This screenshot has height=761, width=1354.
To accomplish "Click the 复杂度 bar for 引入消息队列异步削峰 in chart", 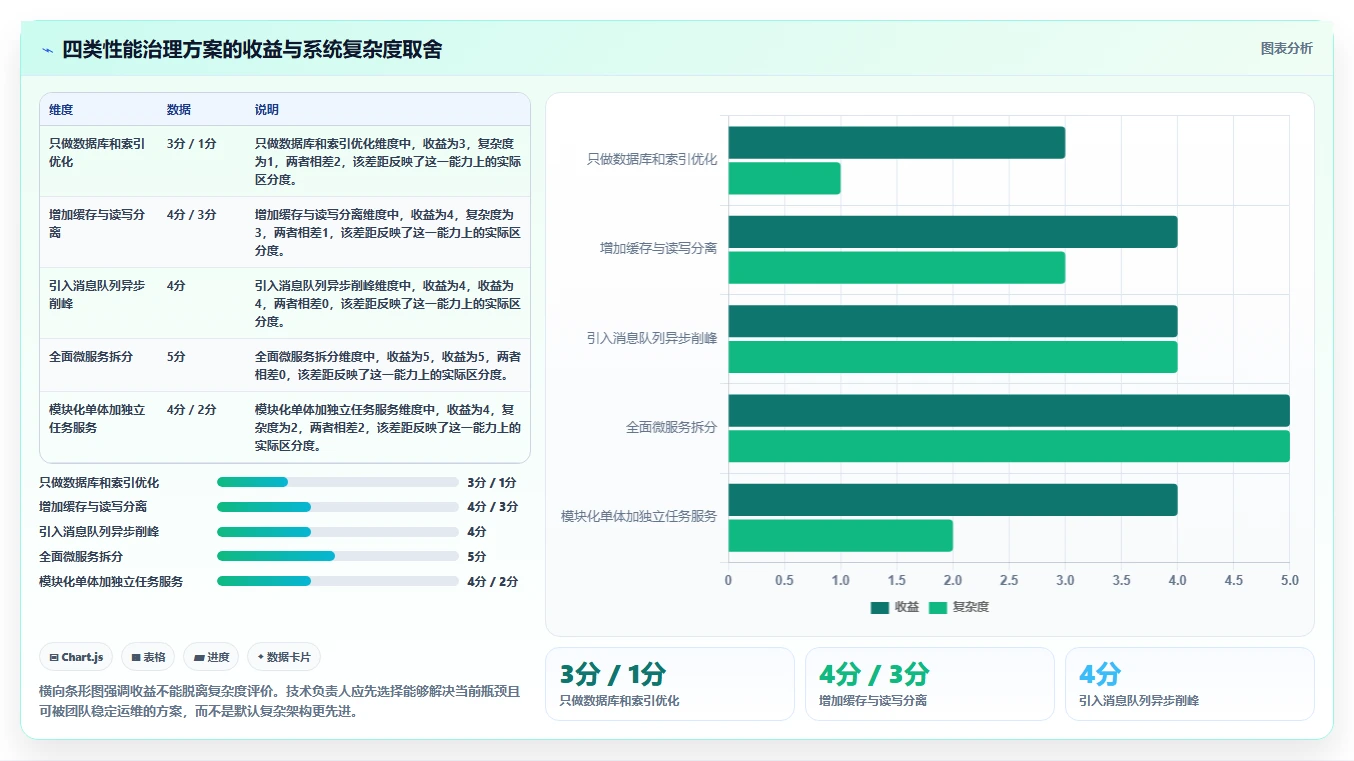I will 952,357.
